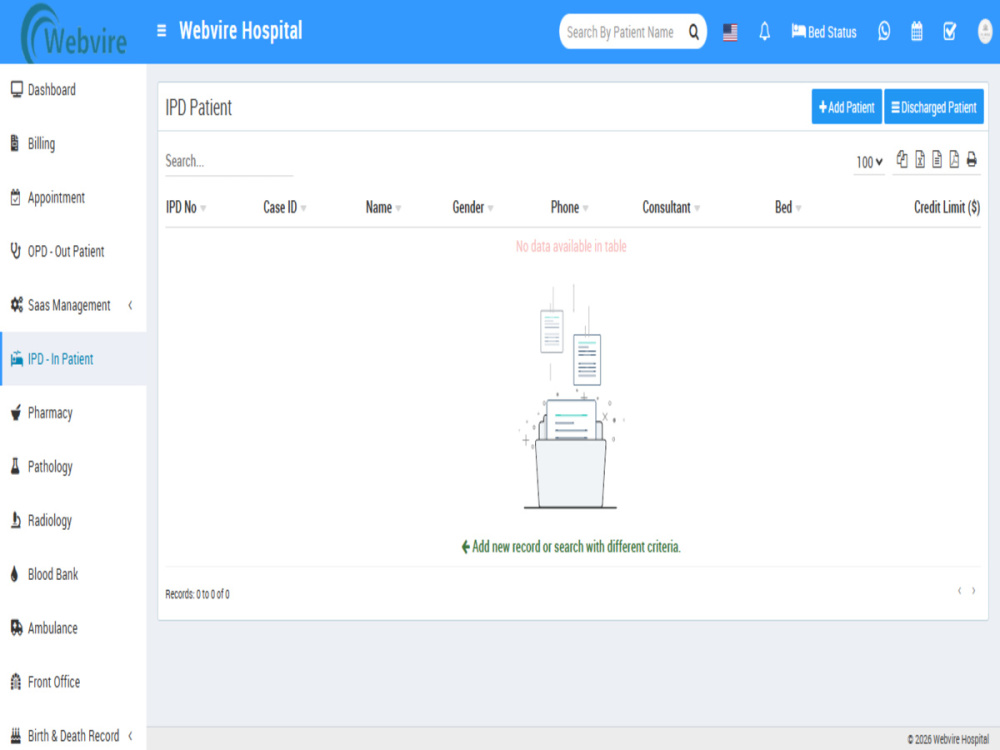1000x750 pixels.
Task: Sort by IPD No column
Action: (x=186, y=207)
